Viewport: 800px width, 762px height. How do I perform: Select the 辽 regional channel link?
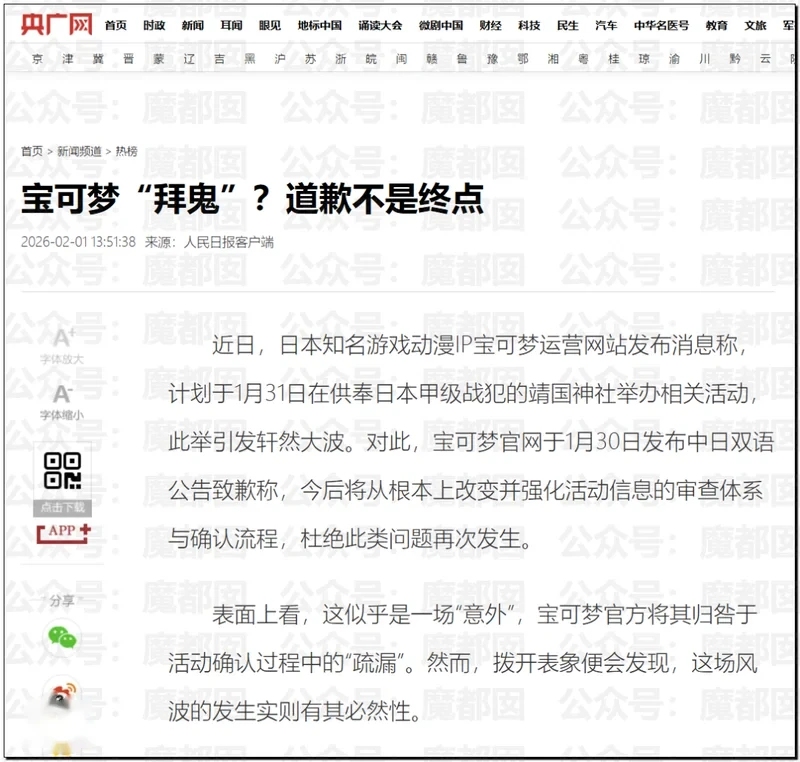coord(189,59)
